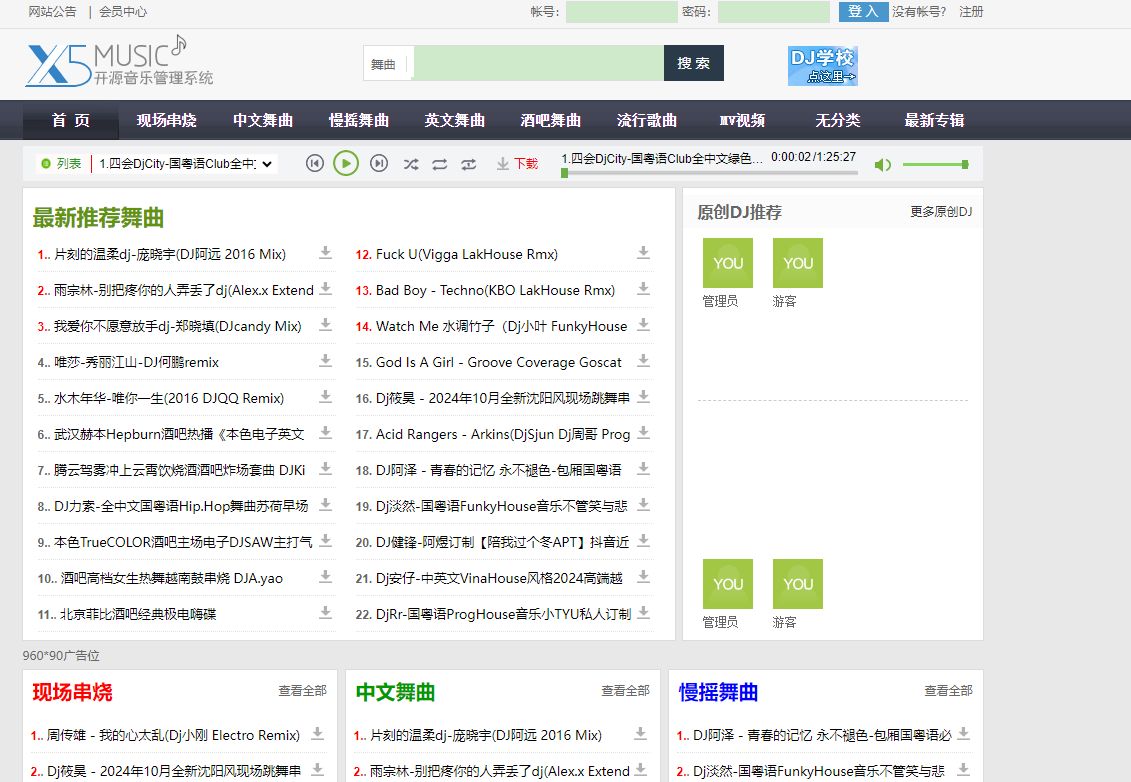
Task: Download track 10 酒吧高档女生热舞
Action: pos(325,577)
